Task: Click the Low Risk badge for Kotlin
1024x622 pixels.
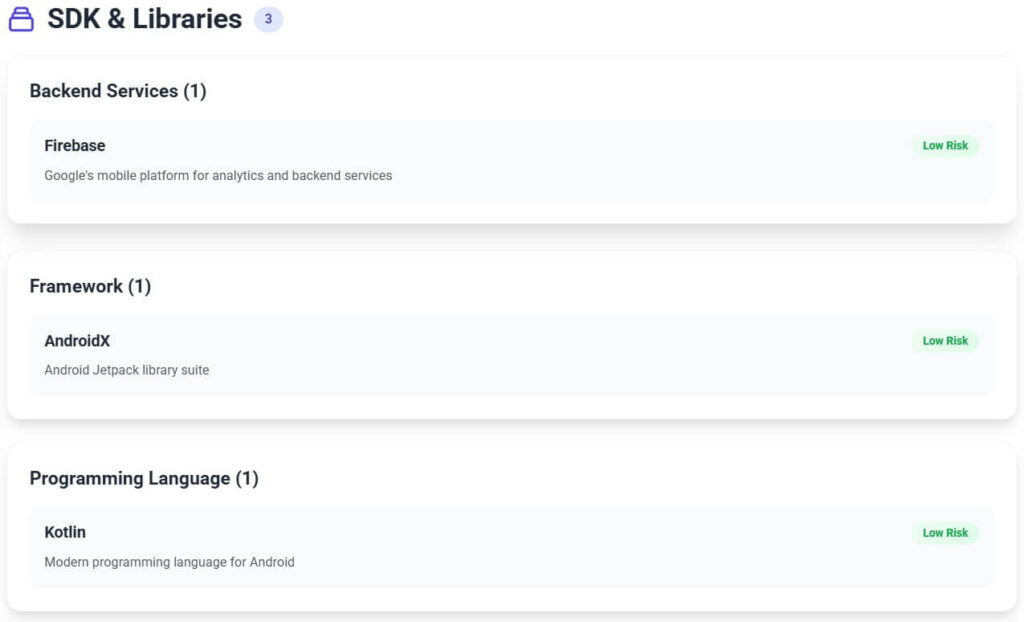Action: tap(945, 532)
